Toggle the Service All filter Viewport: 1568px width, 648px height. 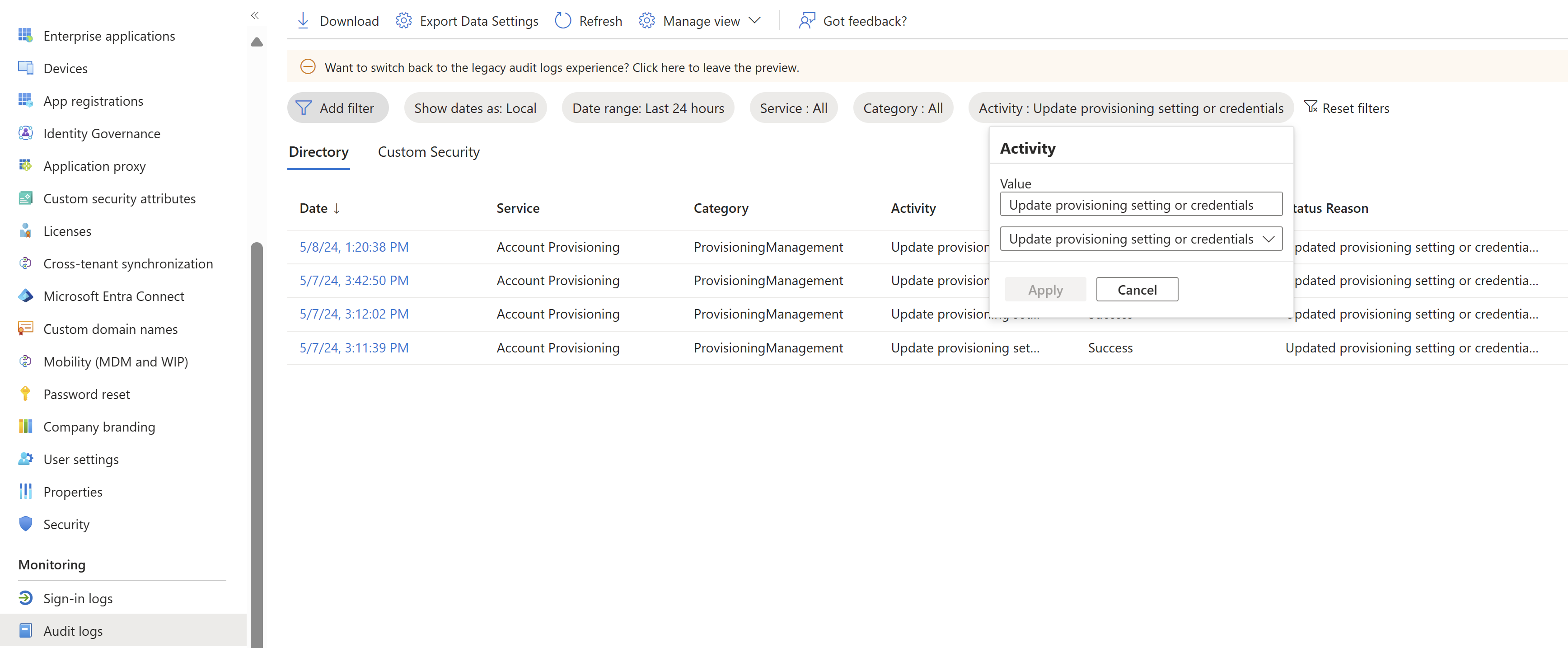792,108
